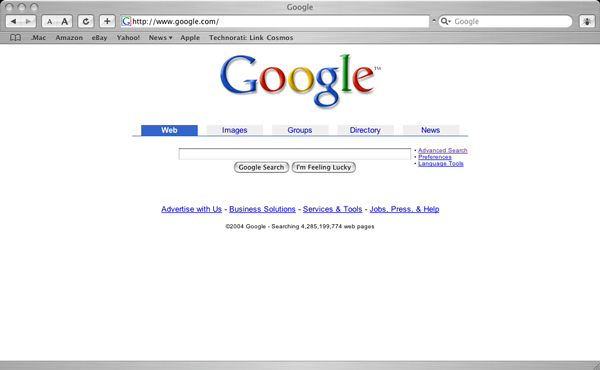Switch to the Directory tab
The width and height of the screenshot is (600, 370).
365,130
